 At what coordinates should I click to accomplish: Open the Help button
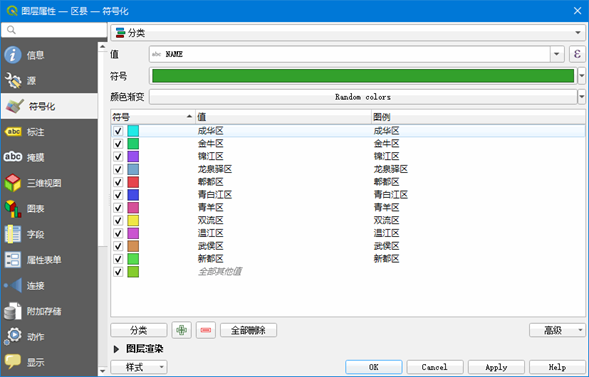(557, 367)
